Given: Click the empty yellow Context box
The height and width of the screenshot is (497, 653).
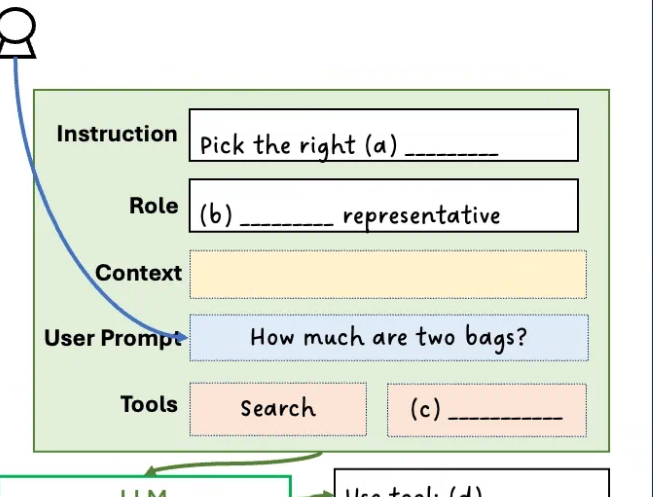Looking at the screenshot, I should pos(387,274).
